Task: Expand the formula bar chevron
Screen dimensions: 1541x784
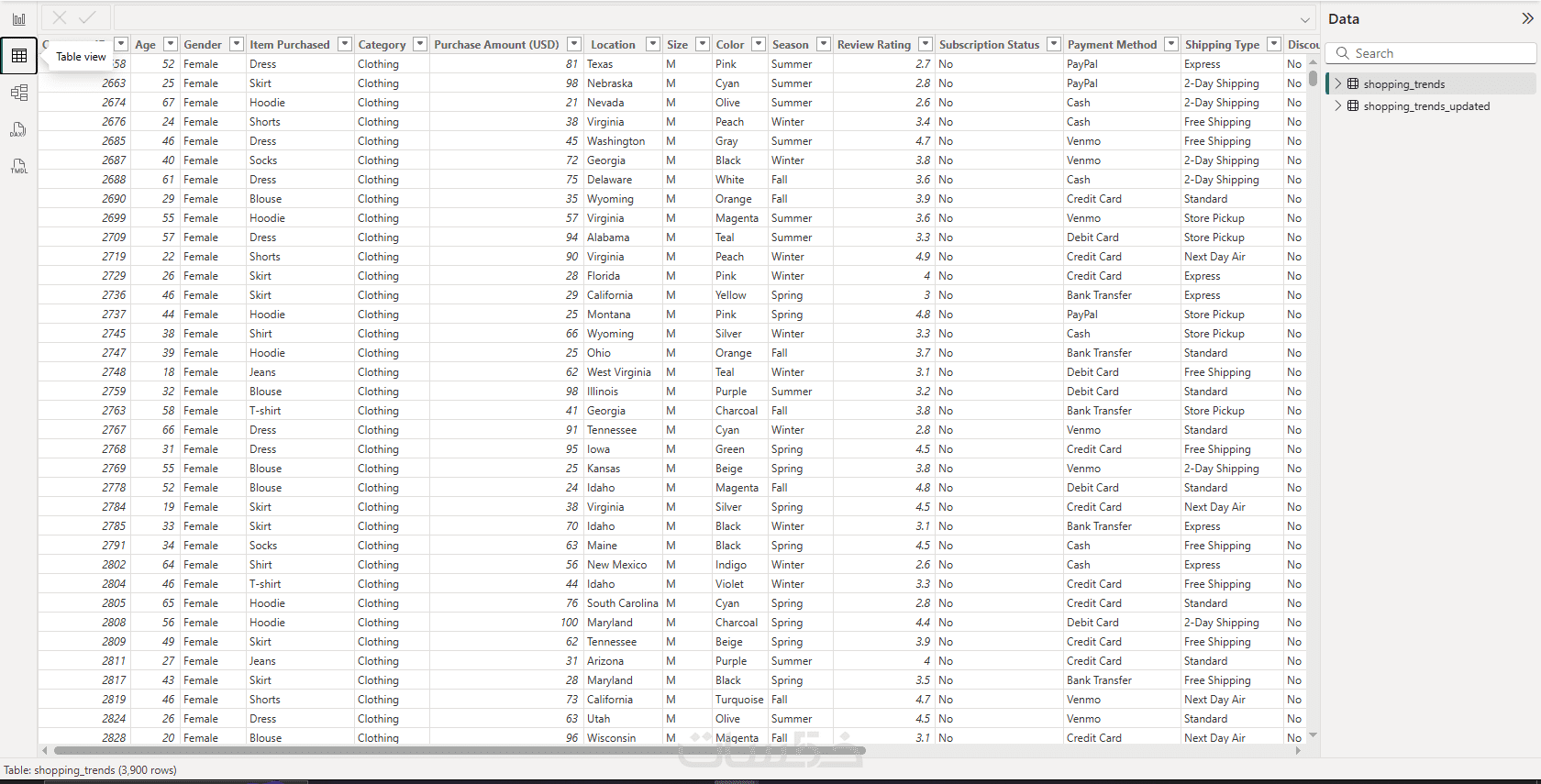Action: tap(1304, 19)
